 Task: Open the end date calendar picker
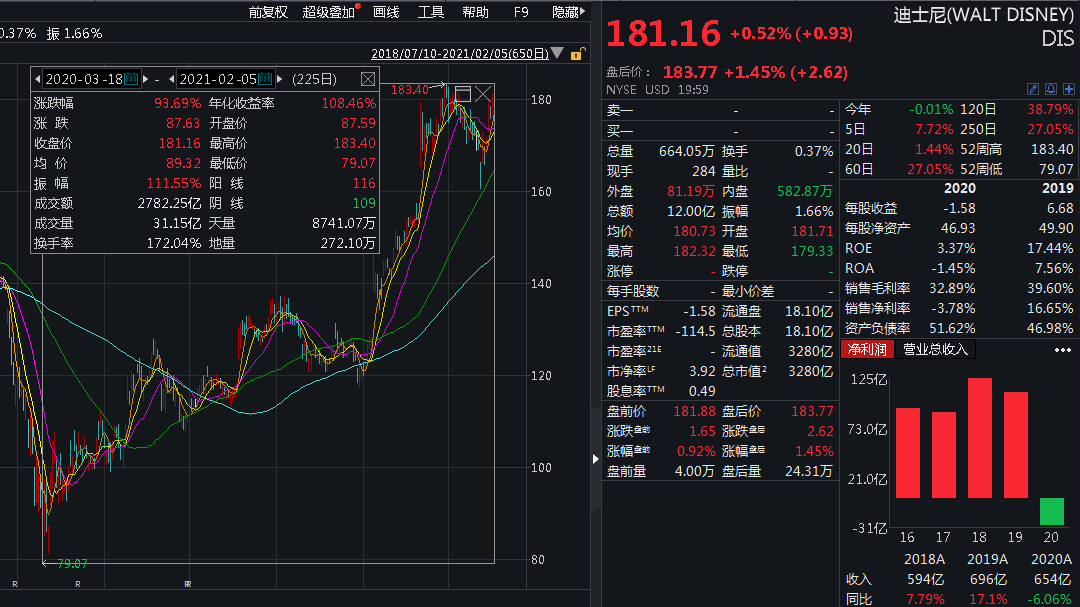coord(265,79)
